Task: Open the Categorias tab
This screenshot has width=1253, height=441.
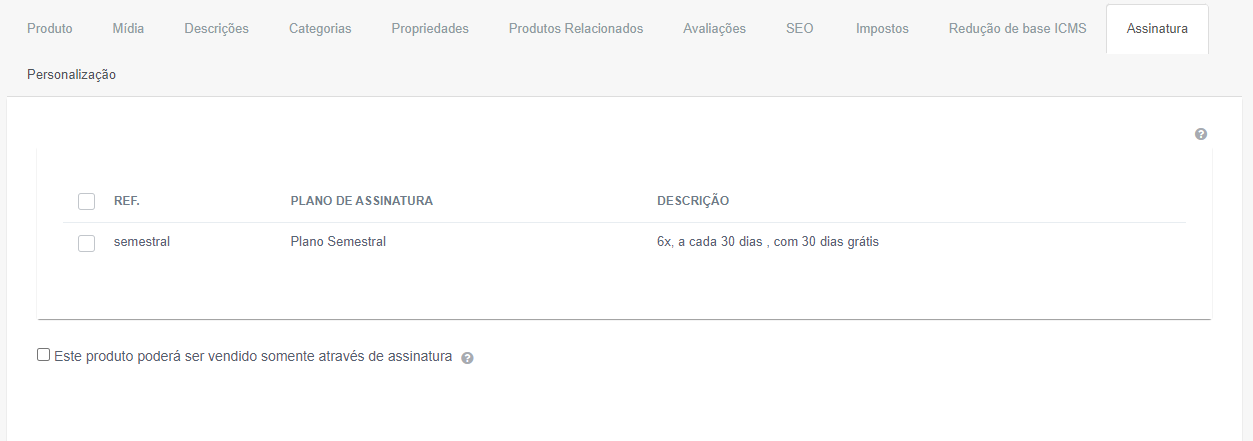Action: click(x=320, y=29)
